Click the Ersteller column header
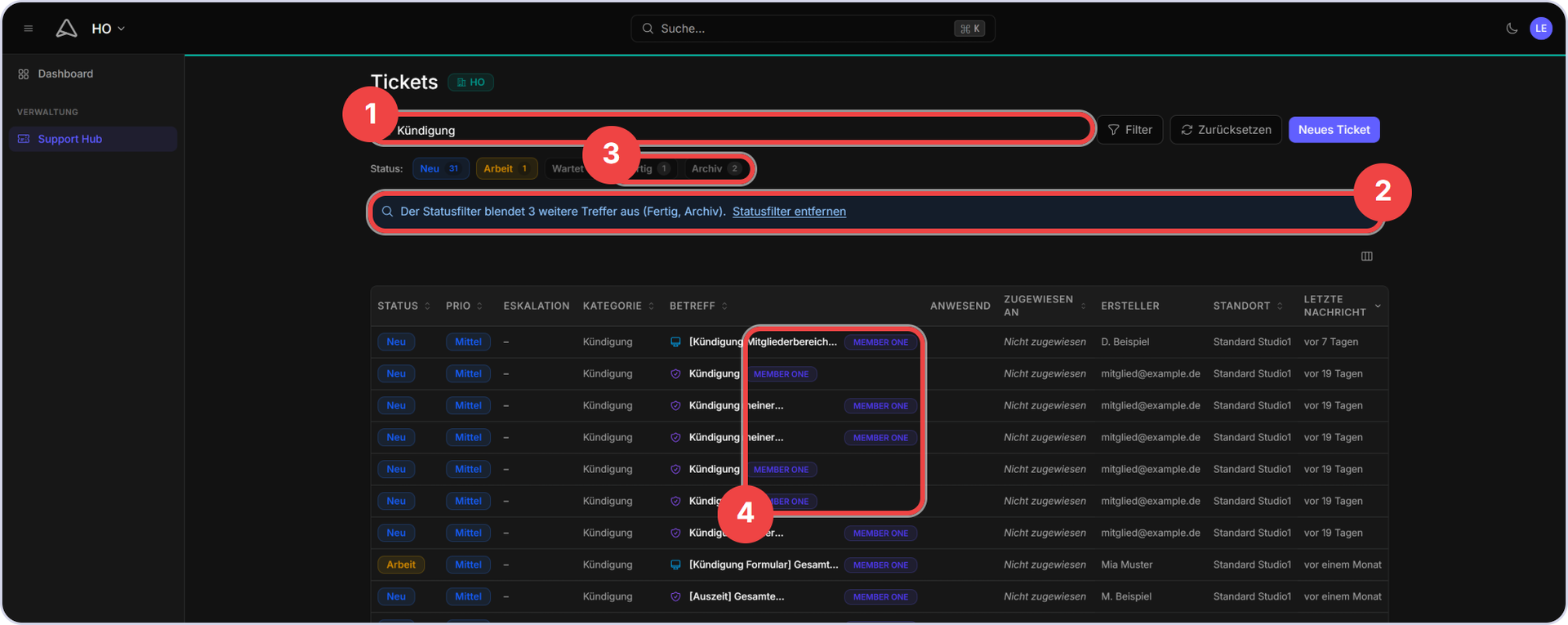 pos(1130,306)
